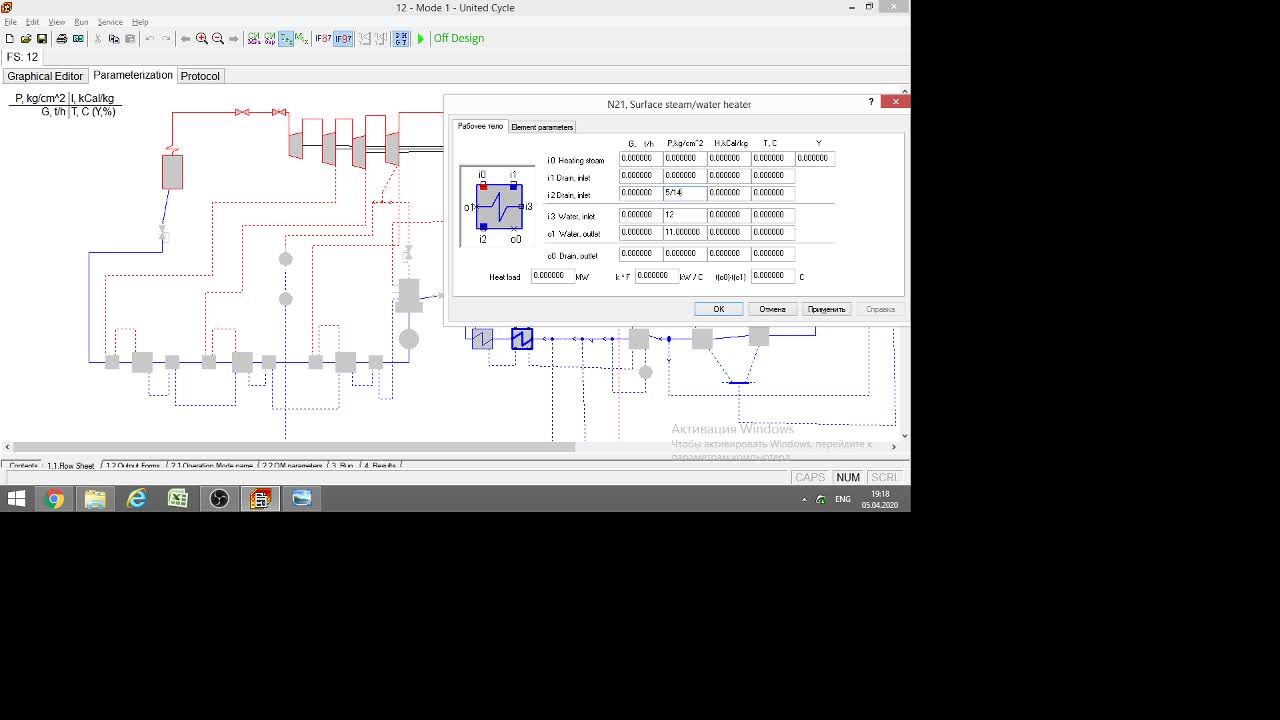
Task: Open OBS Studio from taskbar
Action: click(219, 498)
